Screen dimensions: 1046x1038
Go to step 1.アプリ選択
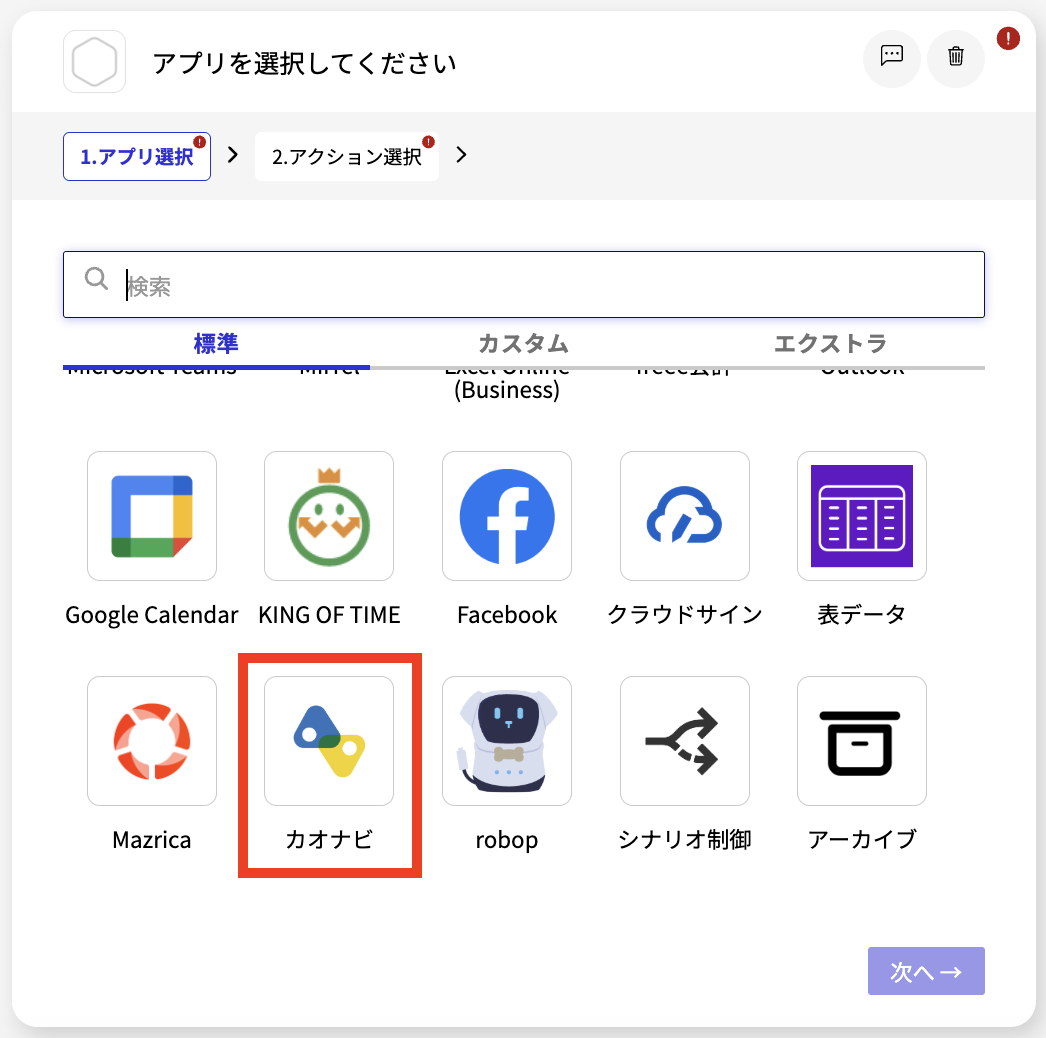pos(137,157)
